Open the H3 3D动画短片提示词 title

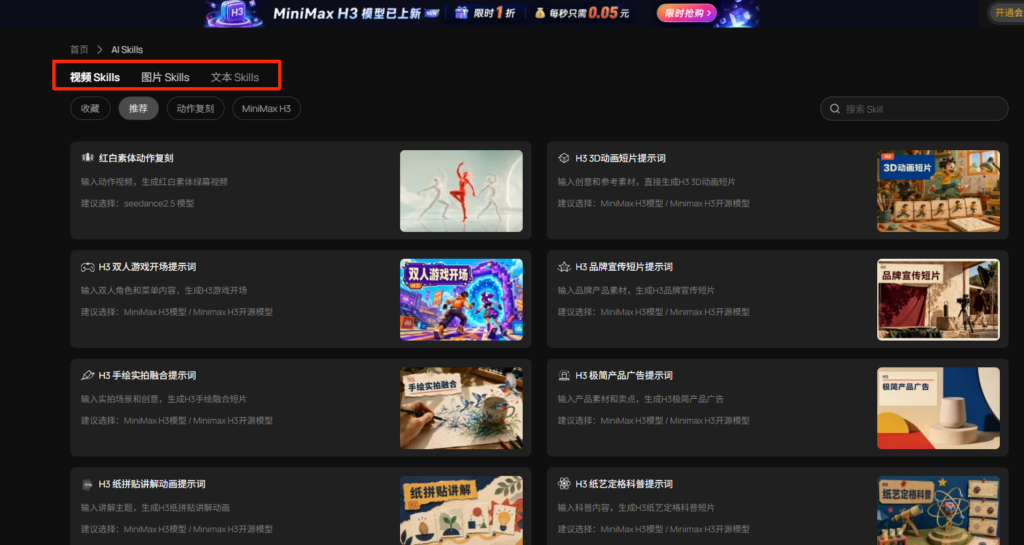click(x=620, y=158)
